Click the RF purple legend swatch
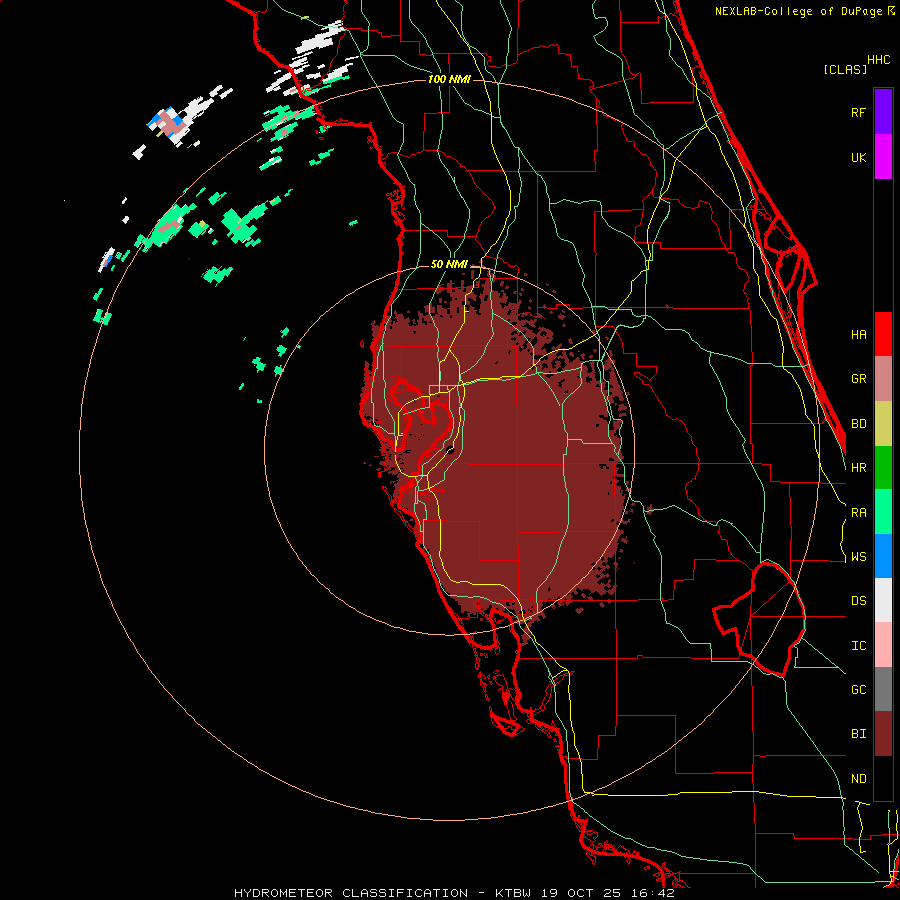The image size is (900, 900). [x=883, y=112]
